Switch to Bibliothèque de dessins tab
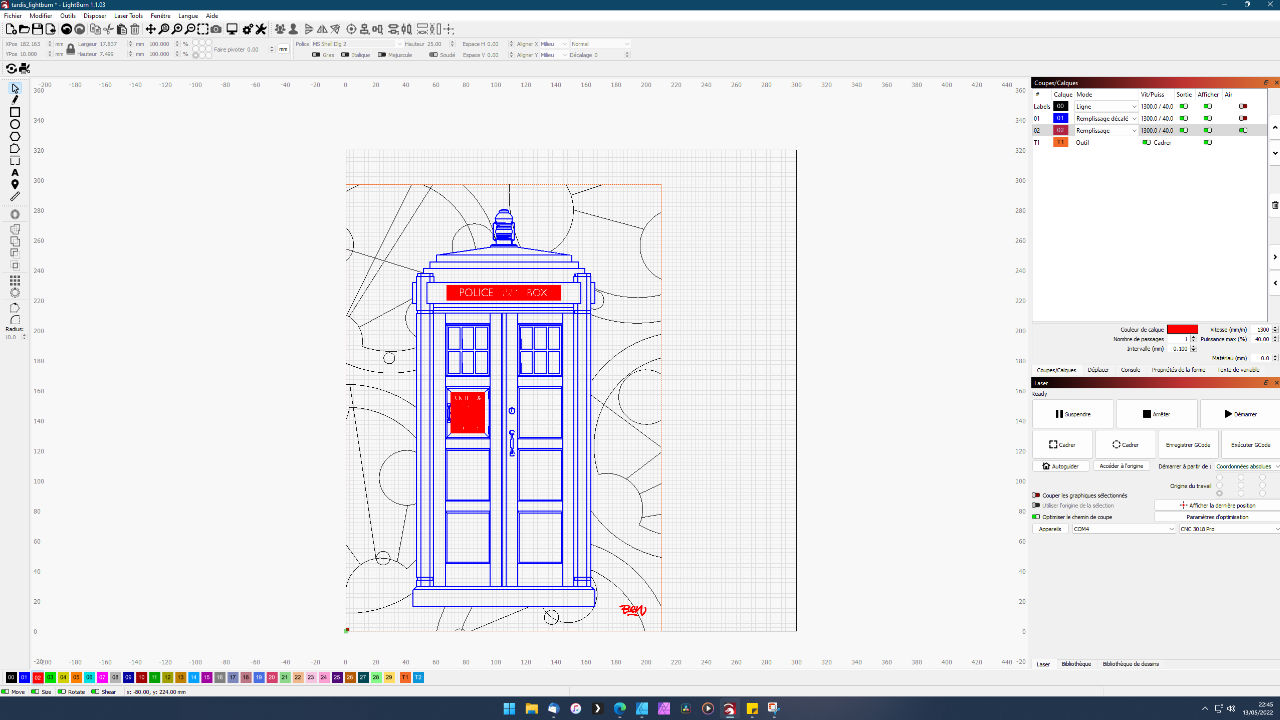Viewport: 1280px width, 720px height. pos(1131,664)
